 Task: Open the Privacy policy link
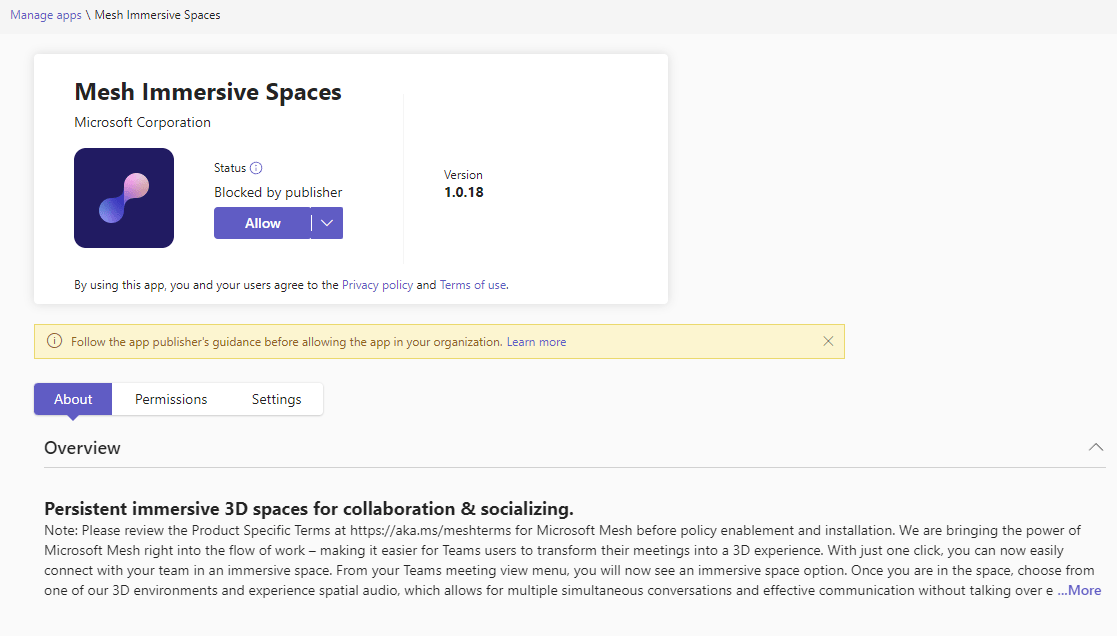click(x=377, y=285)
